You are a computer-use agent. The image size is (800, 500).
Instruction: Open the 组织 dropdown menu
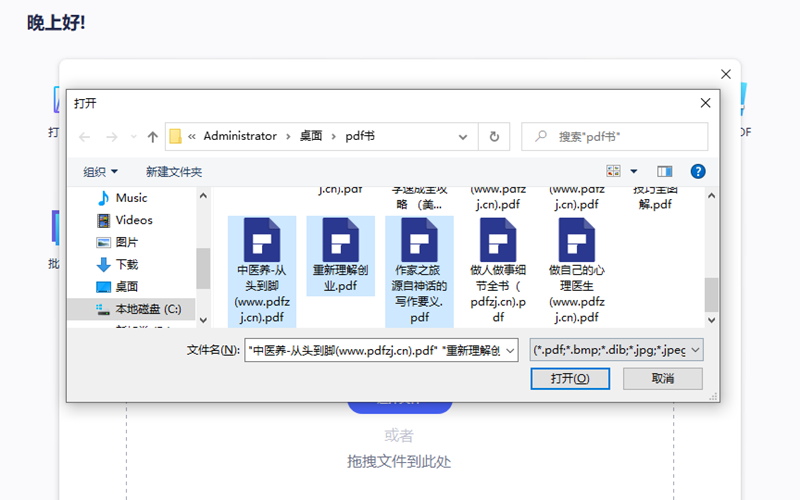pos(100,172)
